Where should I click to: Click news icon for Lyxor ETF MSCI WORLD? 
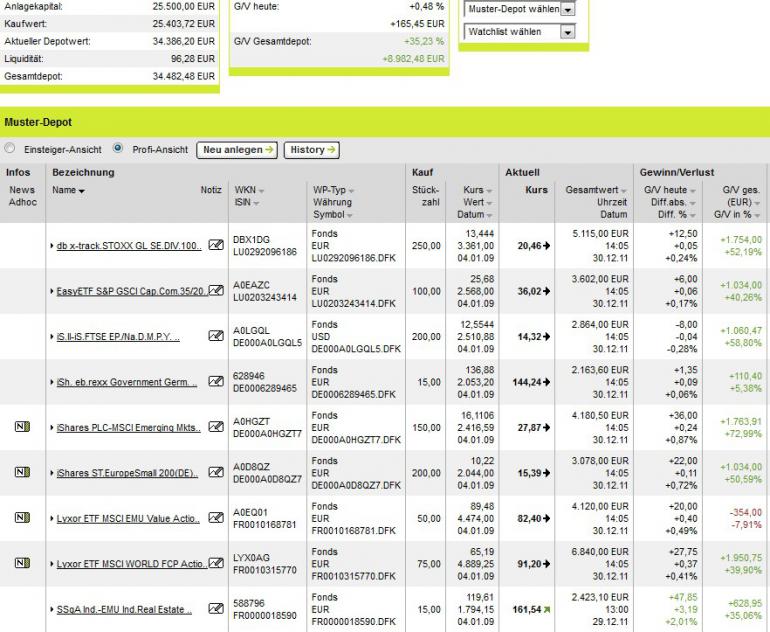click(x=22, y=564)
